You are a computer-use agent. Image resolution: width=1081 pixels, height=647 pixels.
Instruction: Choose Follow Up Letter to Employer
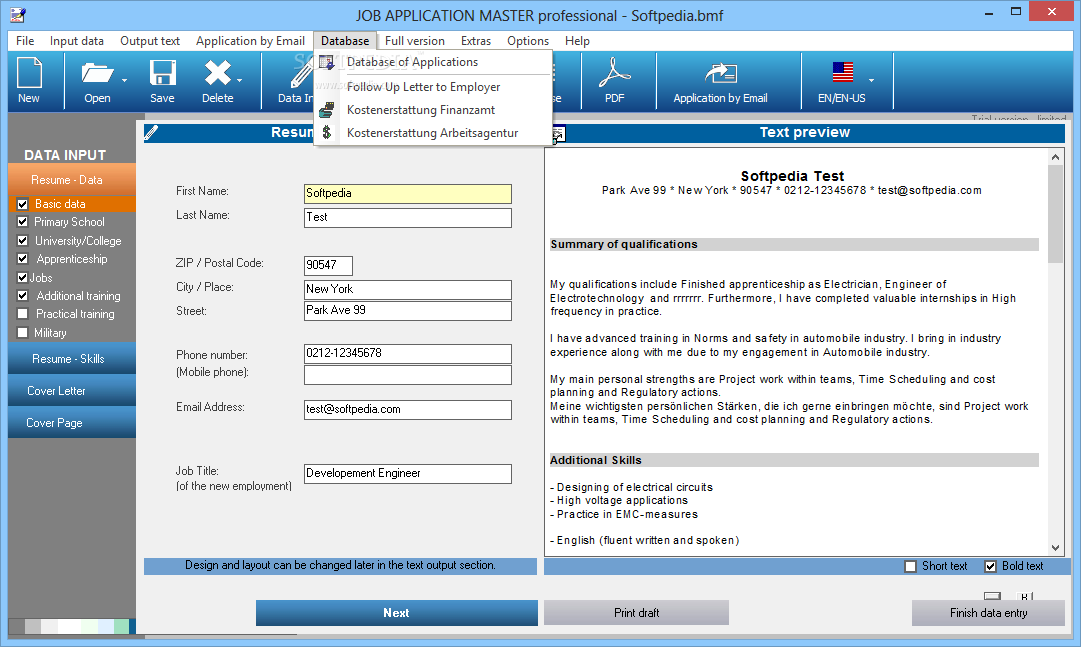tap(433, 87)
